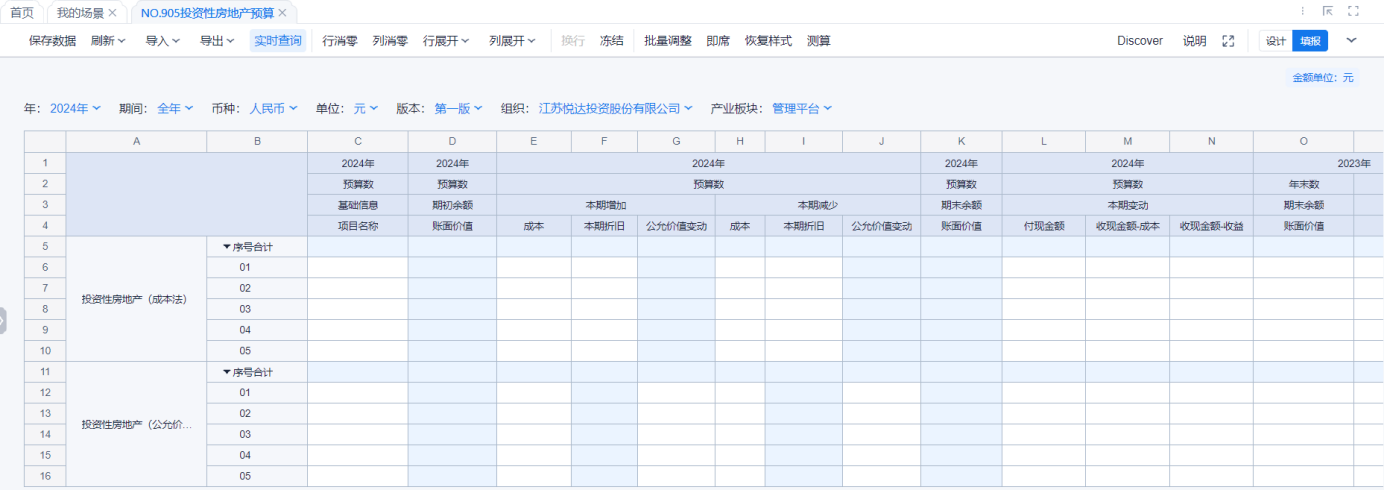Expand the chevron right of 填报 button
The width and height of the screenshot is (1384, 490).
click(x=1352, y=41)
